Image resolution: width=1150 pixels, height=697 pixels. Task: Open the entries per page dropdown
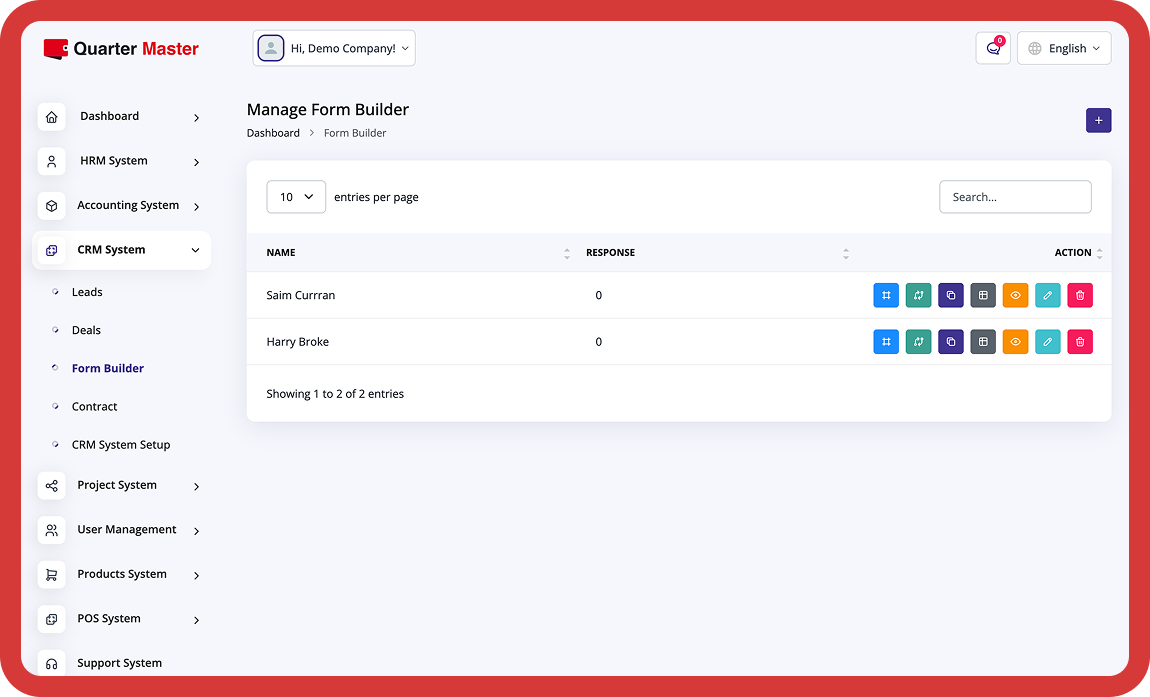click(296, 197)
